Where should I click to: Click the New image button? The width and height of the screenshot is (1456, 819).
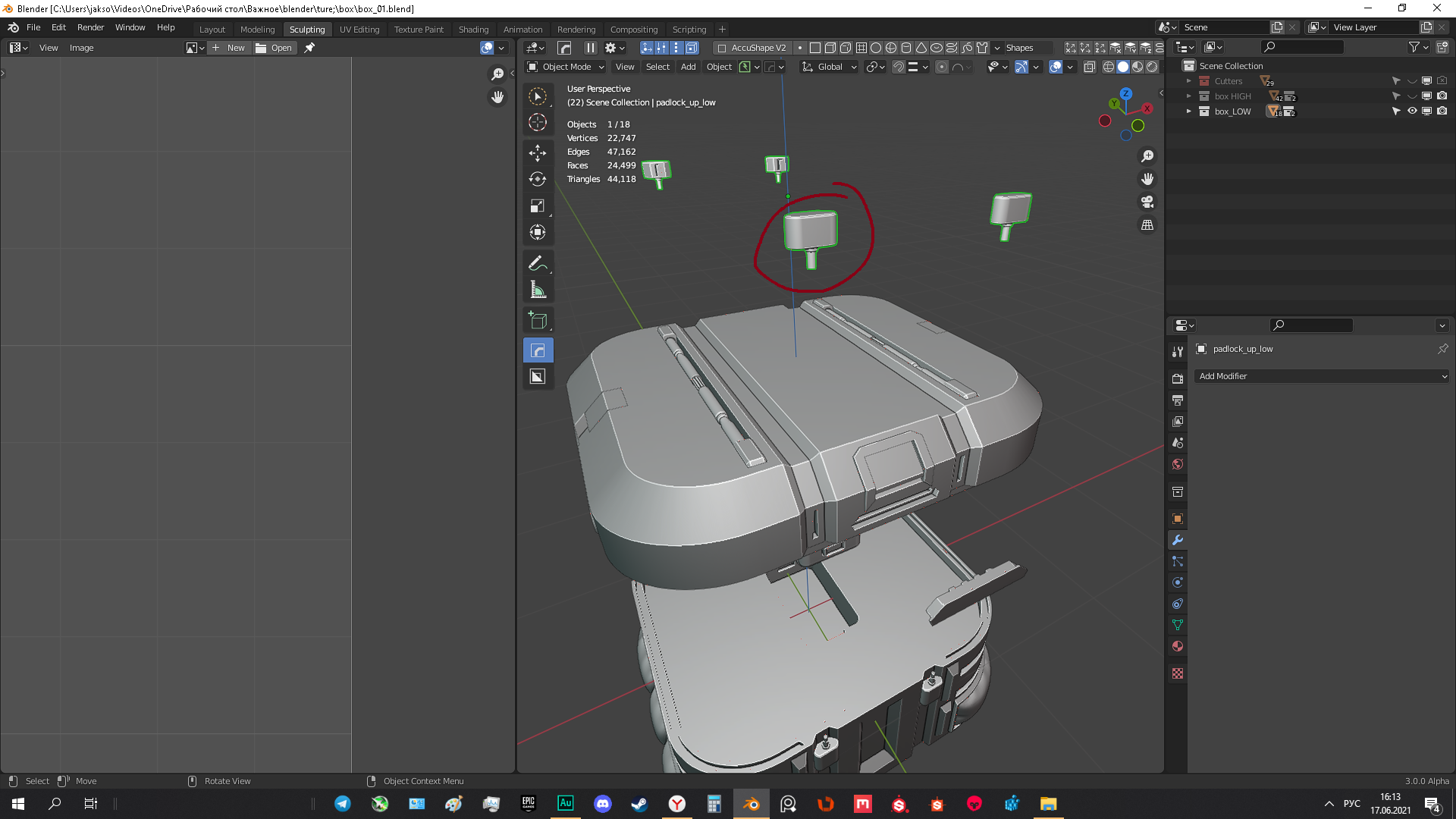[x=228, y=48]
